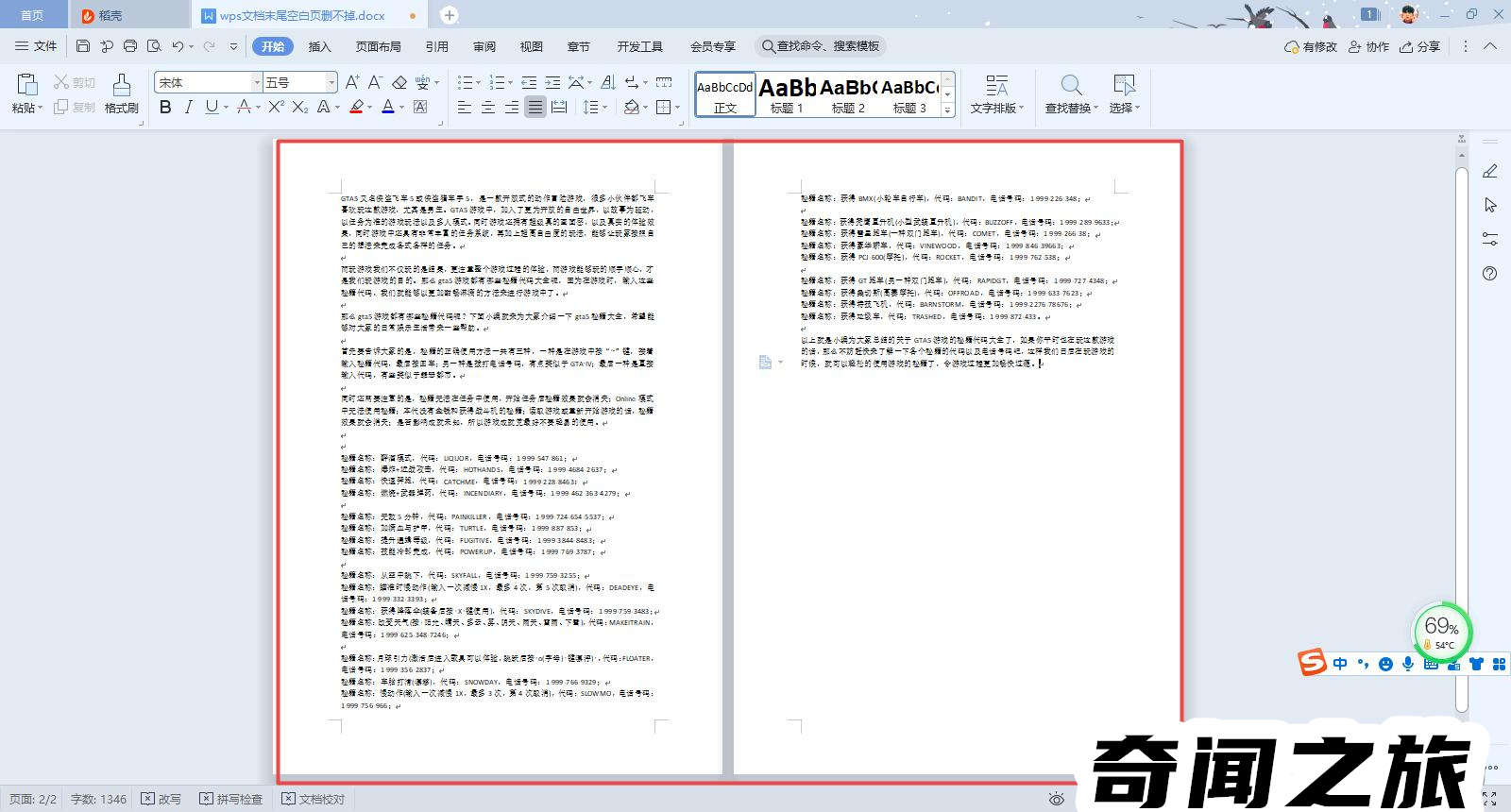Click the Sogou S icon in the IME bar

point(1312,662)
